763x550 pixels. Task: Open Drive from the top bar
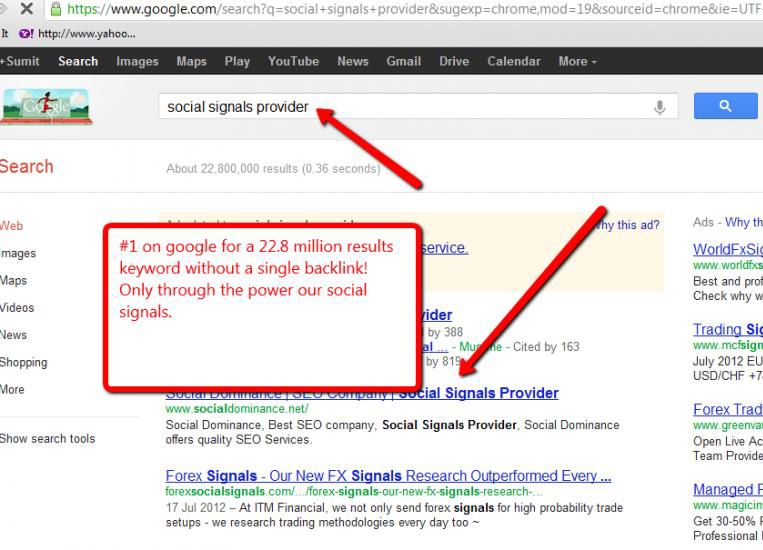(454, 61)
